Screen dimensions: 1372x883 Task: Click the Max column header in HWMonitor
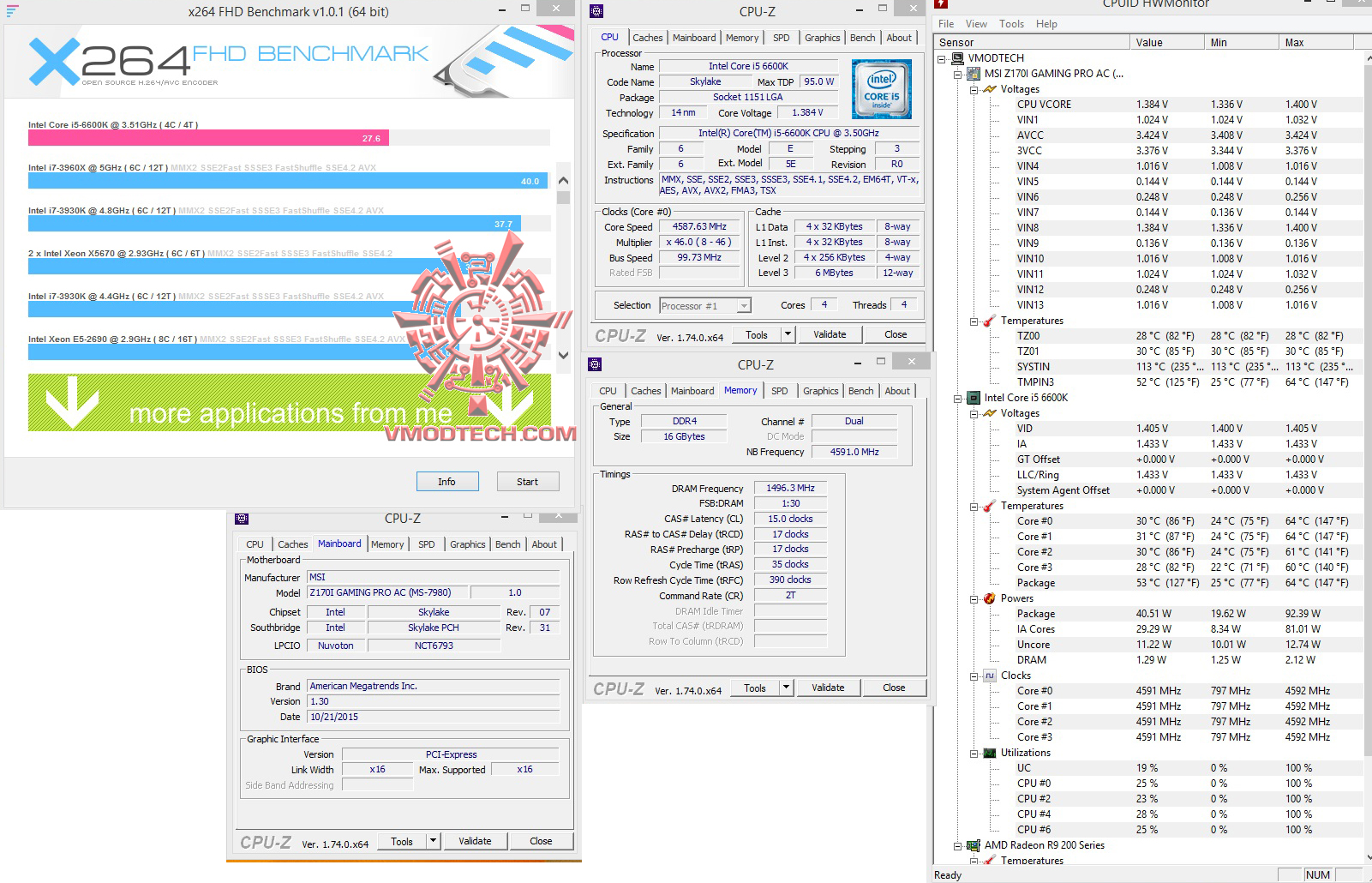coord(1315,42)
